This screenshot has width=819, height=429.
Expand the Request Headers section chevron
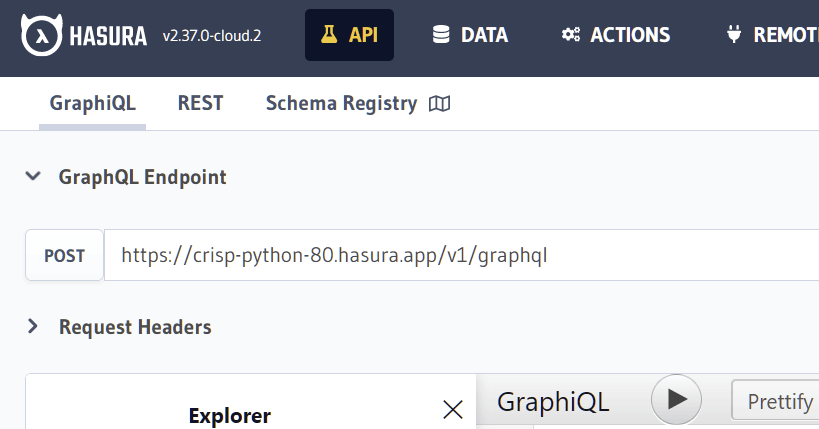34,326
